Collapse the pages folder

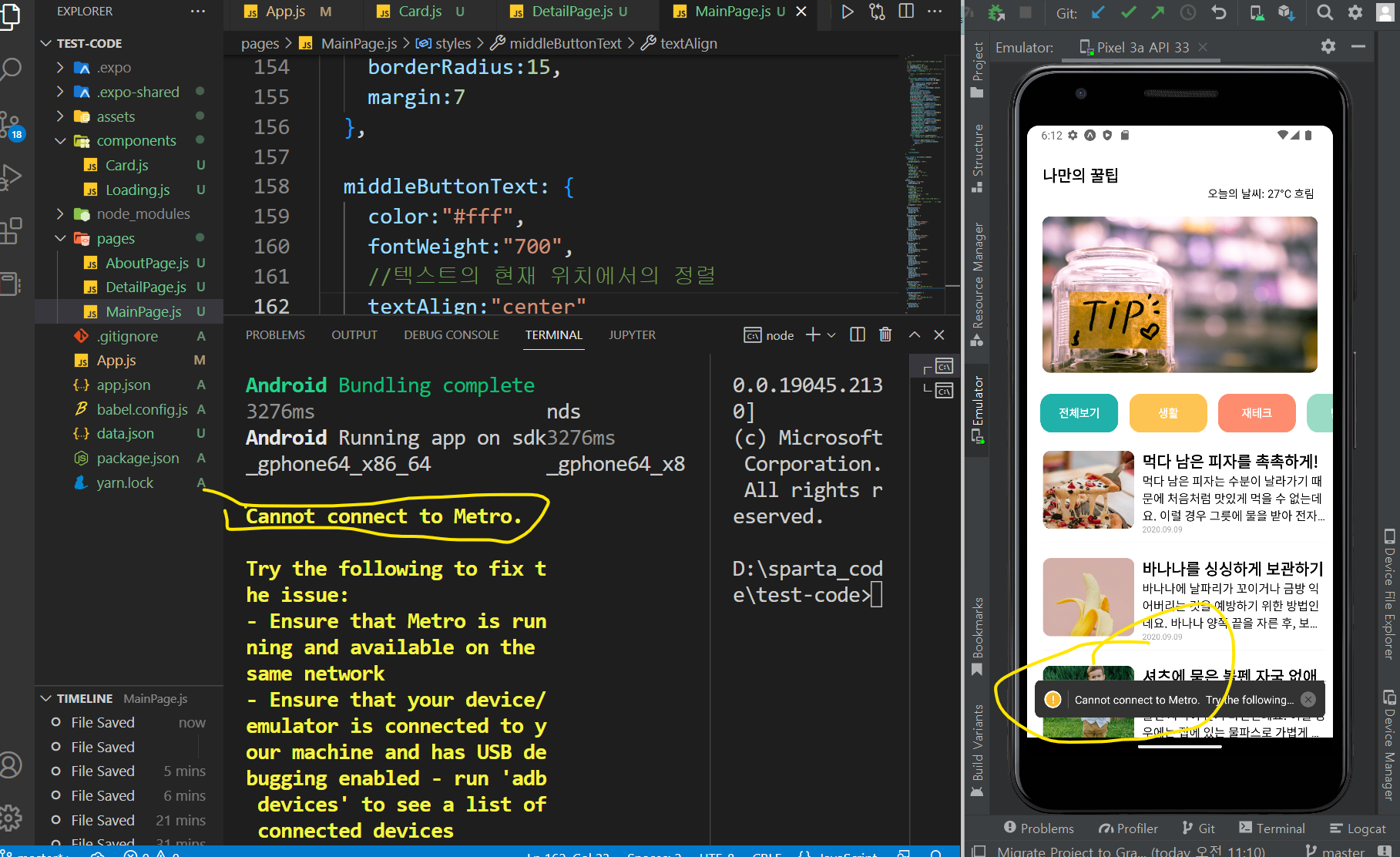tap(60, 238)
